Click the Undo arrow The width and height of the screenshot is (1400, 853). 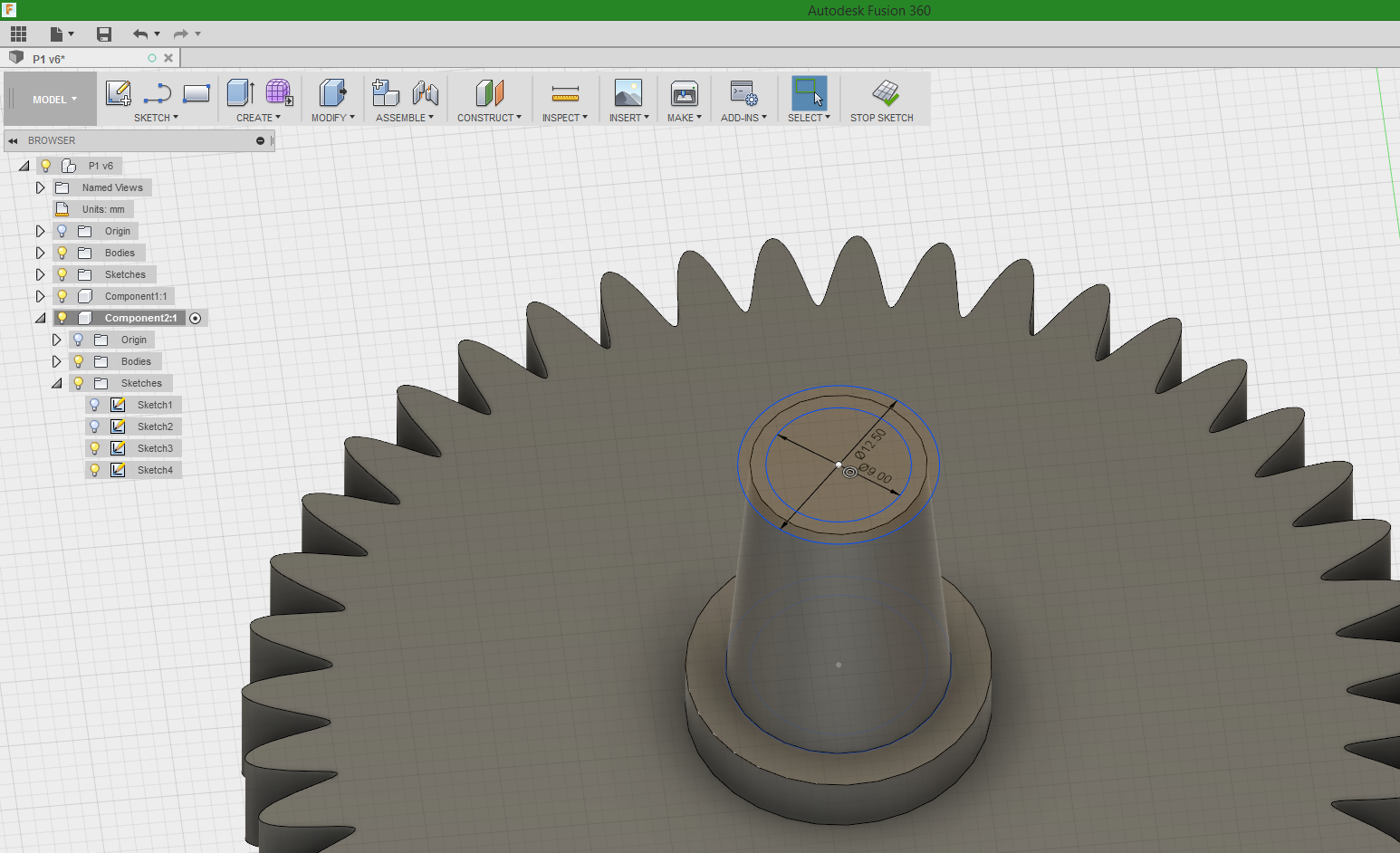pyautogui.click(x=140, y=34)
